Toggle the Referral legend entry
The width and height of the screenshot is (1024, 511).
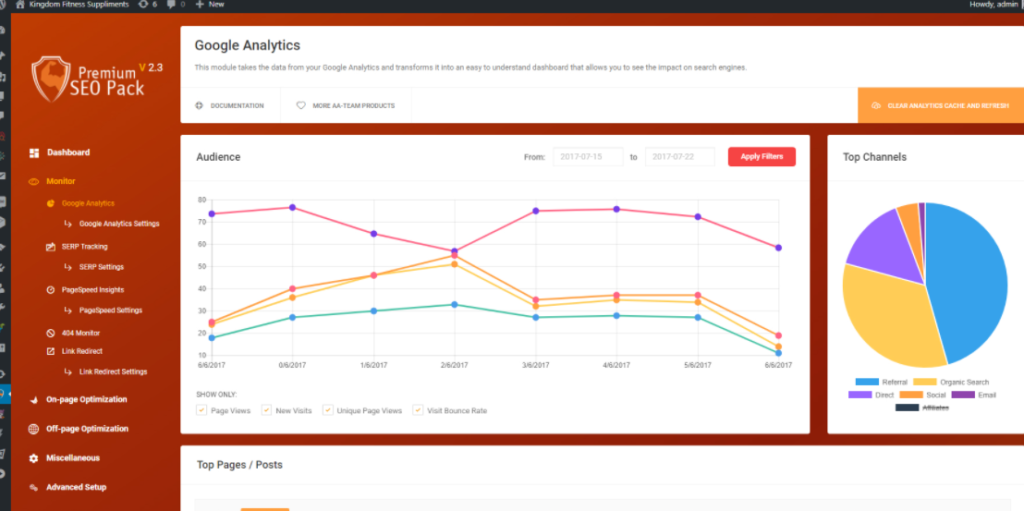click(x=881, y=382)
